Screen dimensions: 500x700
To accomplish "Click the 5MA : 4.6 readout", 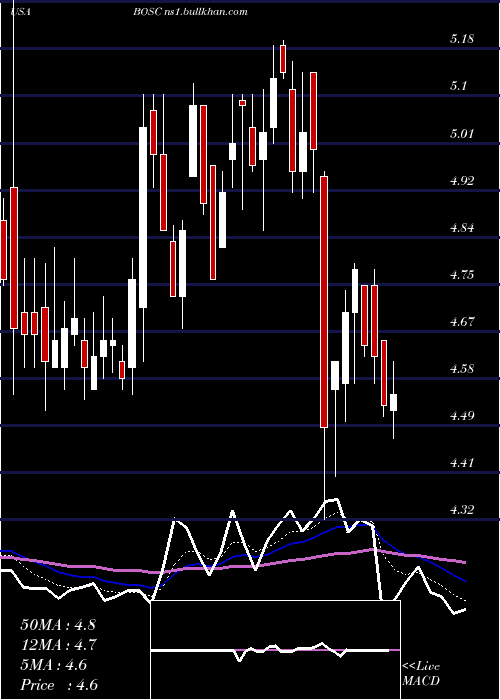I will point(54,665).
